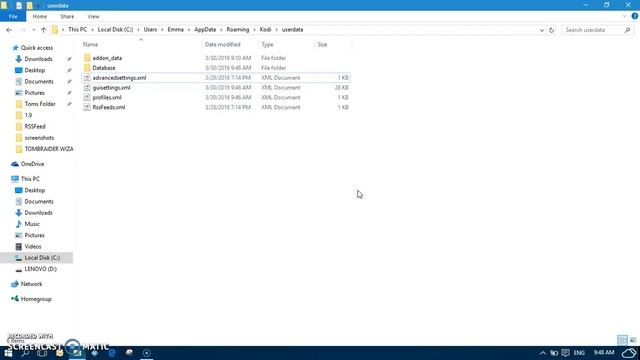
Task: Open Microsoft Edge from taskbar
Action: [112, 353]
